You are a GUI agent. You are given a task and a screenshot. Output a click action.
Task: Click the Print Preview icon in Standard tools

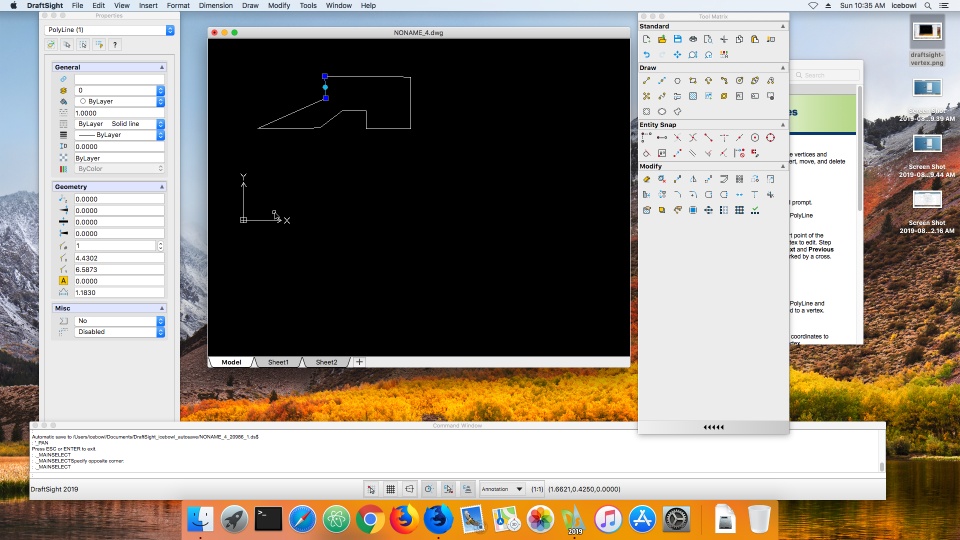(708, 39)
